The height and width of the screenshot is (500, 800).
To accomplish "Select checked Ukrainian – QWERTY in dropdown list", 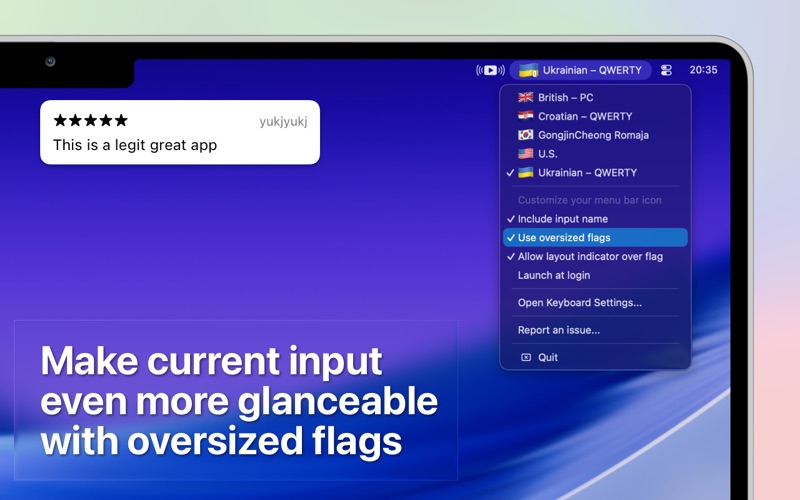I will pyautogui.click(x=595, y=172).
